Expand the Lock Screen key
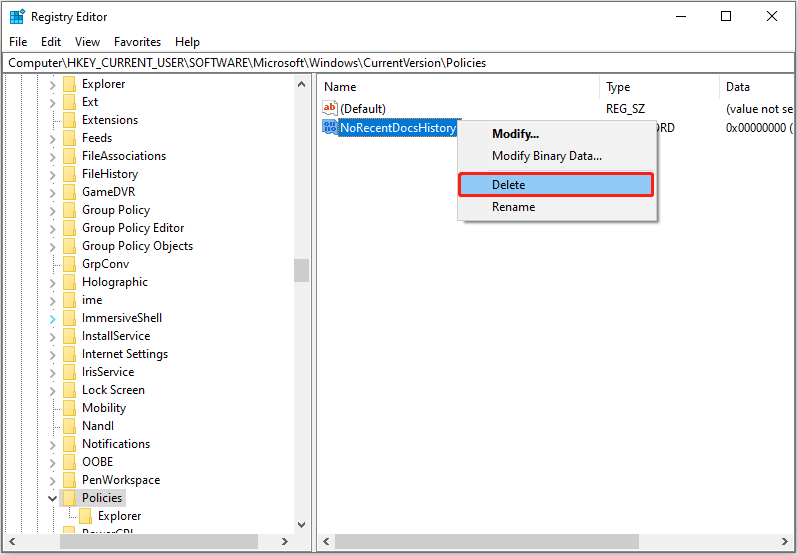Image resolution: width=798 pixels, height=555 pixels. coord(52,391)
